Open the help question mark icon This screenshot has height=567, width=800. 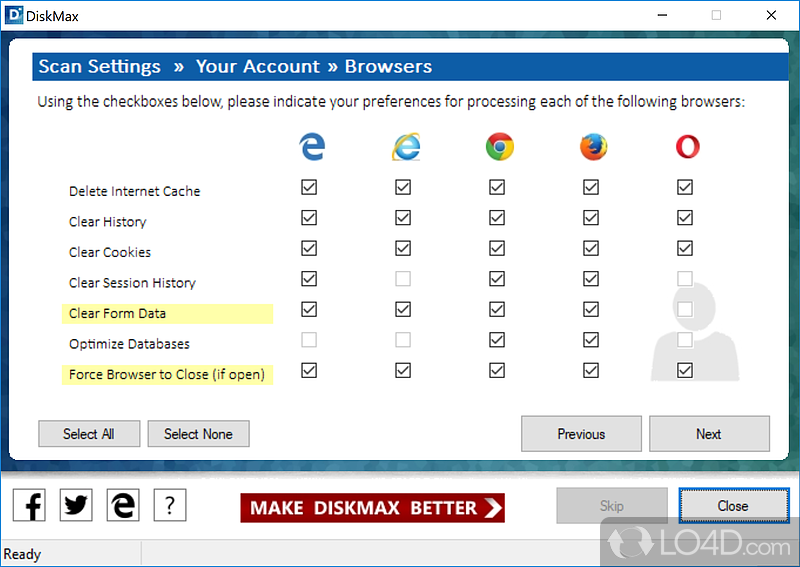(x=170, y=505)
